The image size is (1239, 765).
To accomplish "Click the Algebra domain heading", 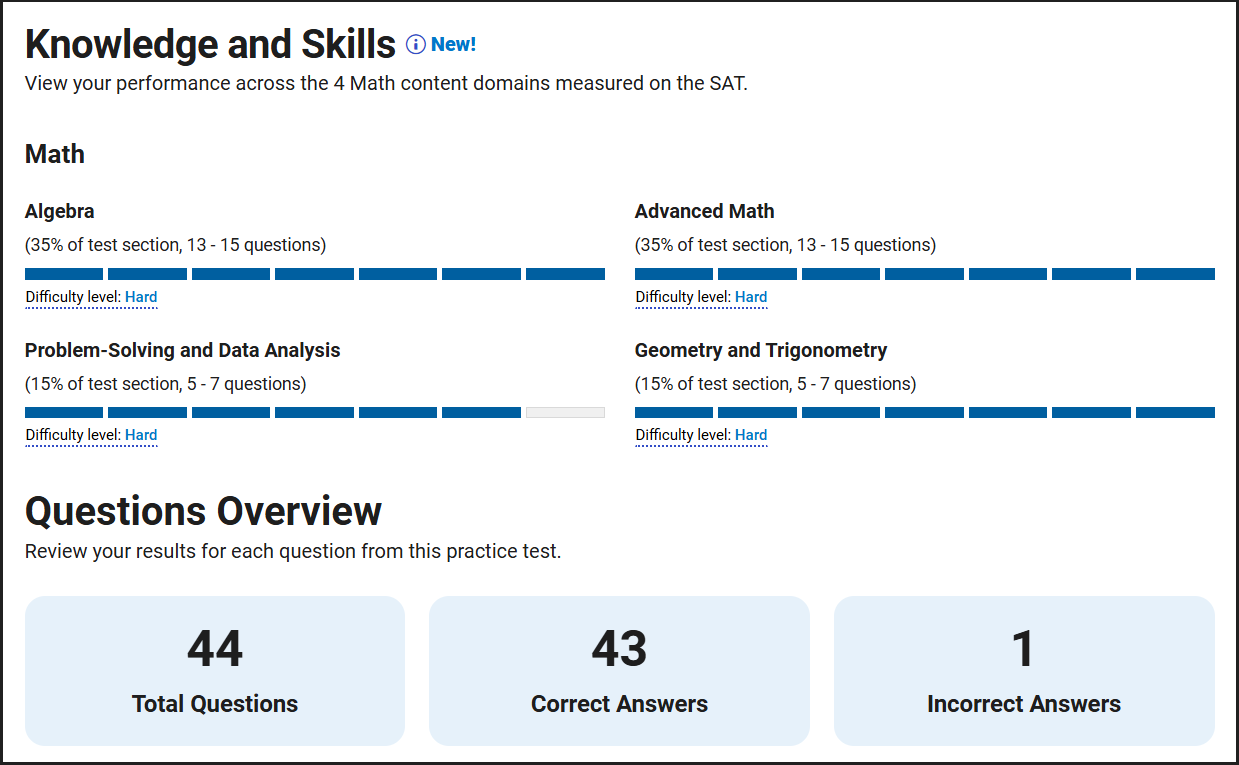I will click(x=60, y=212).
